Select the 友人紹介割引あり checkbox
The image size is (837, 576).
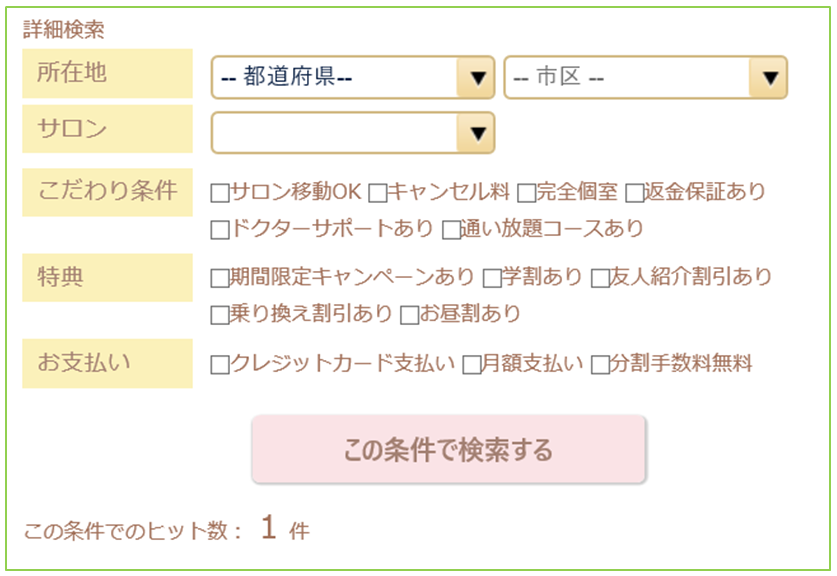point(601,278)
